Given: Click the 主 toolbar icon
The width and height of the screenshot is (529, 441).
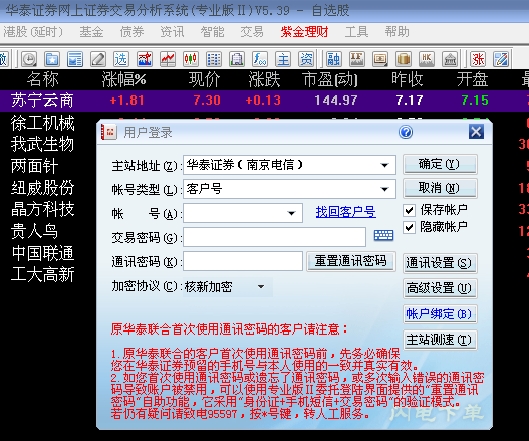Looking at the screenshot, I should coord(283,59).
